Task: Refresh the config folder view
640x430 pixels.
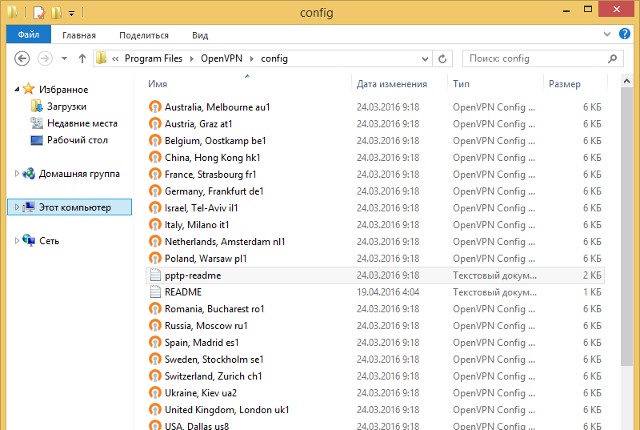Action: click(442, 59)
